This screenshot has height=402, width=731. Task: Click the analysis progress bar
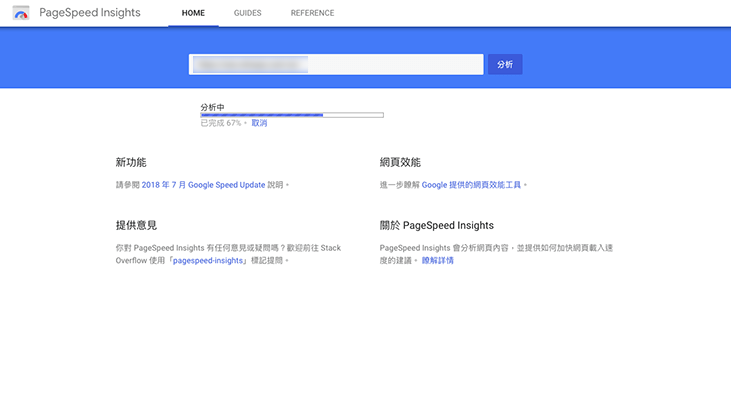coord(292,115)
